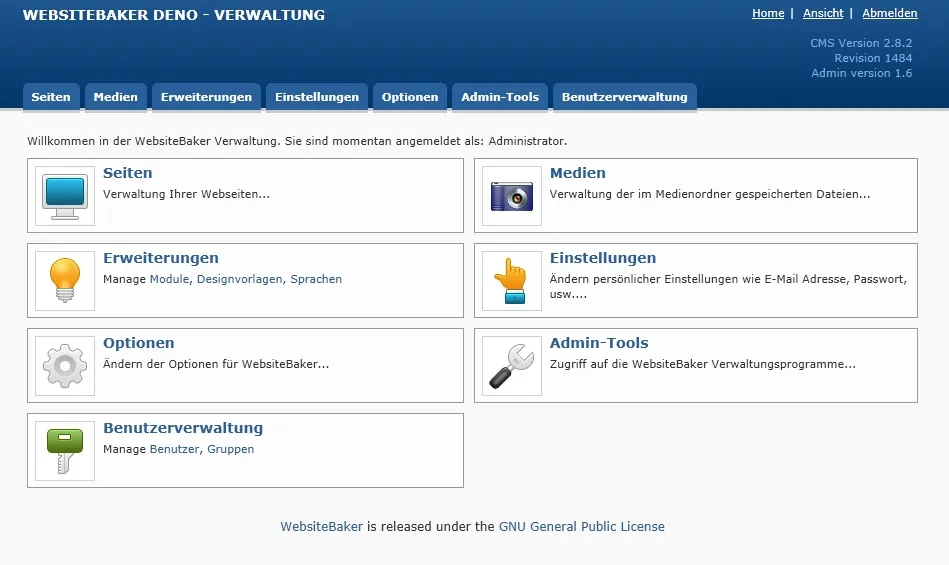The width and height of the screenshot is (949, 565).
Task: Click the 'Revision 1484' text
Action: coord(873,58)
